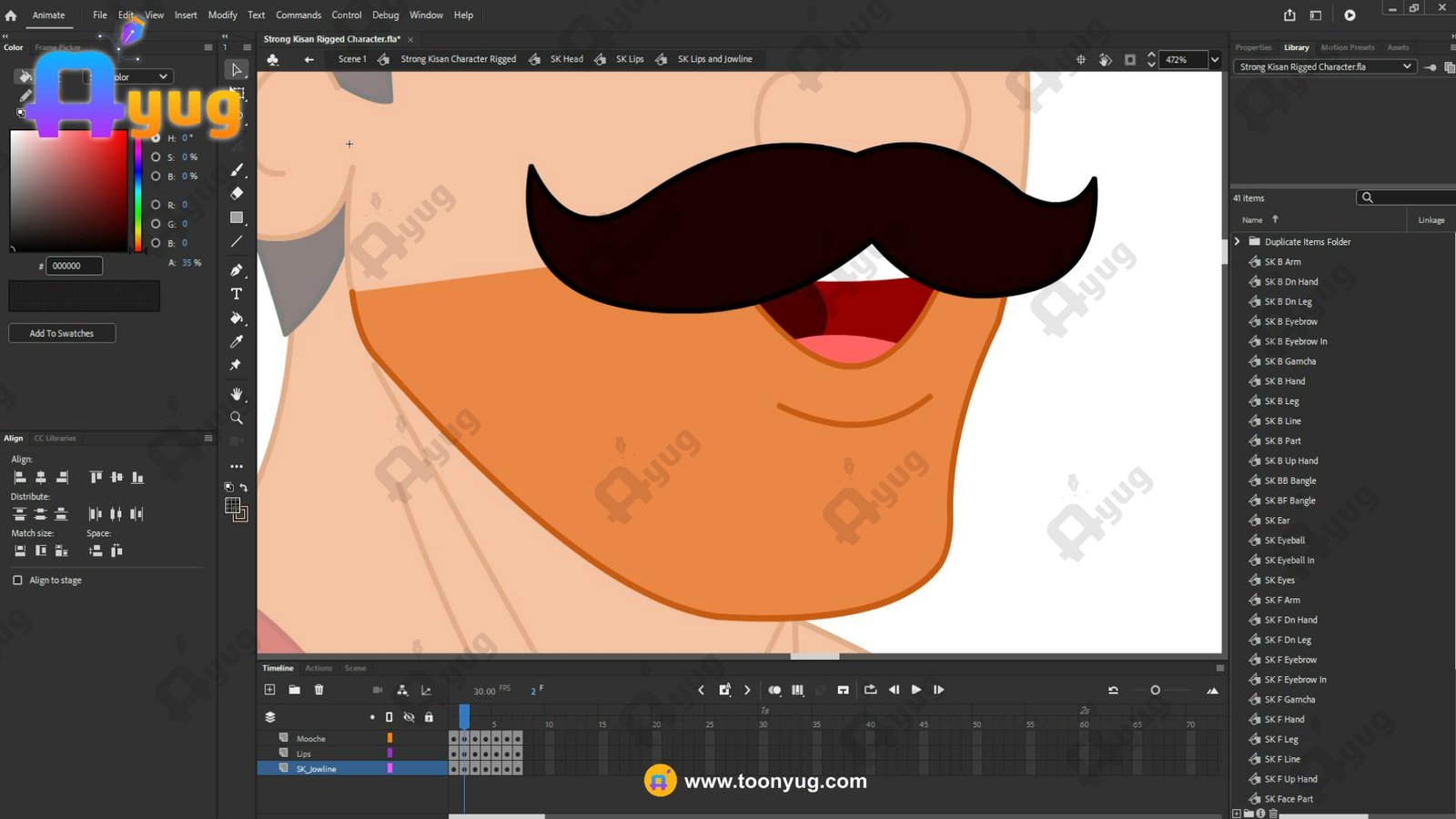
Task: Select the Green channel radio button
Action: 156,224
